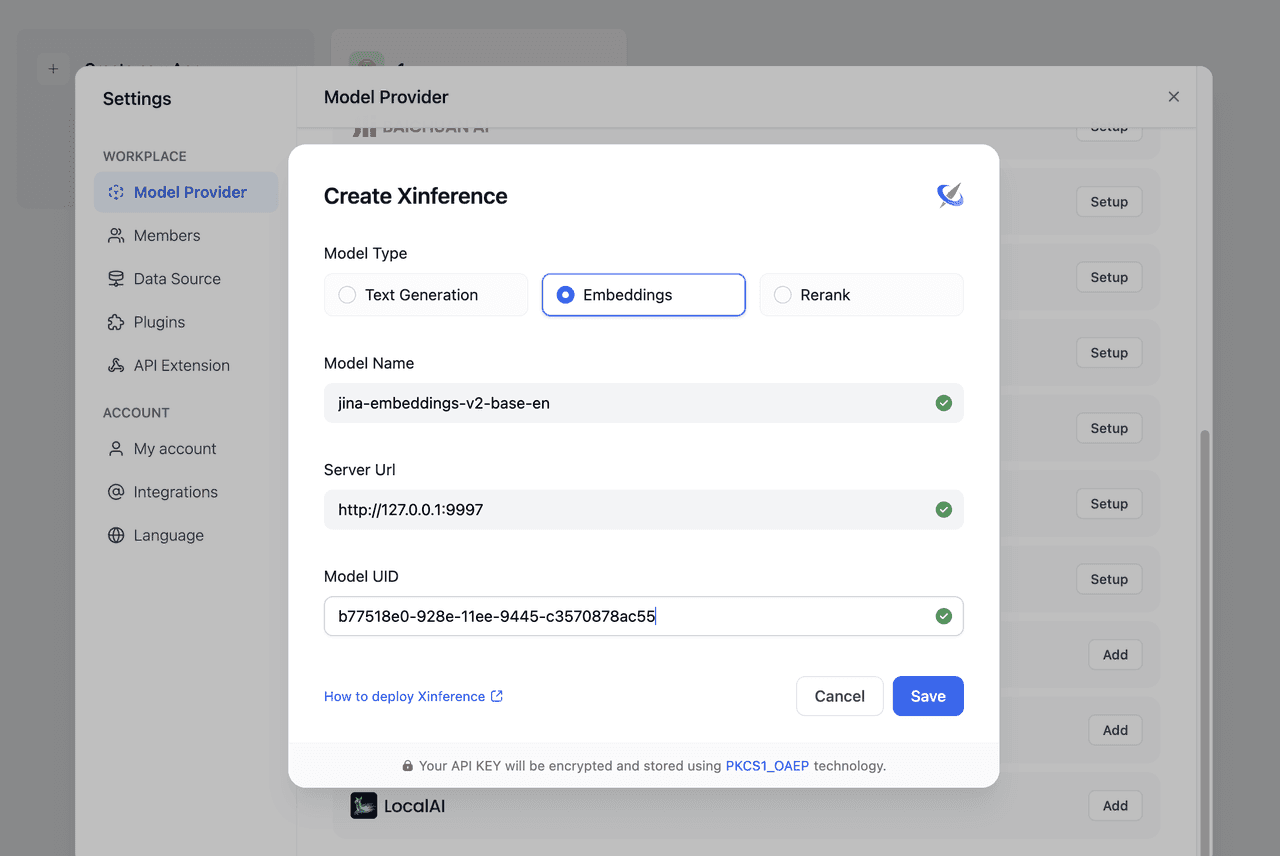Viewport: 1280px width, 856px height.
Task: Click the Xinference logo icon
Action: pos(949,195)
